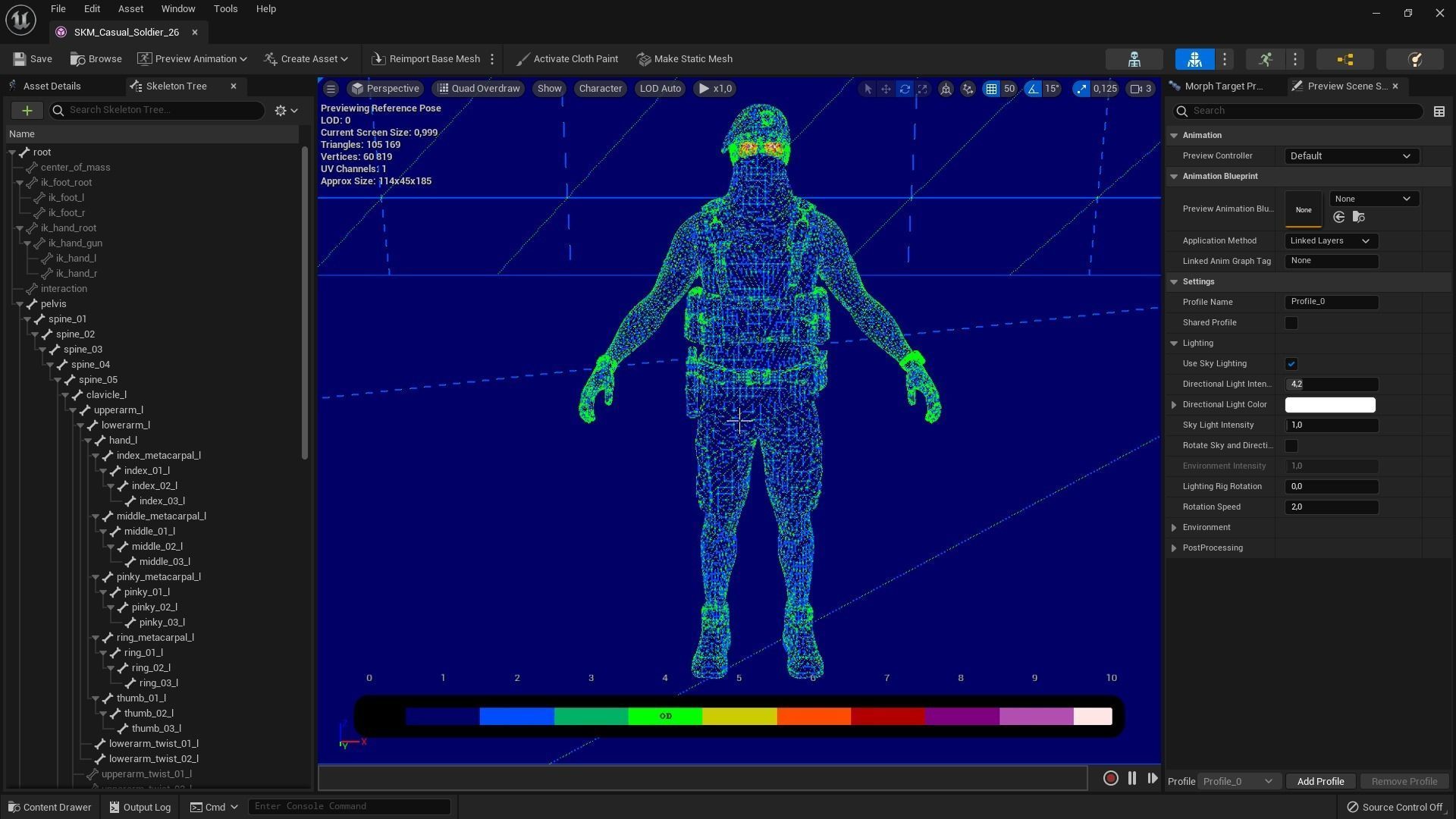This screenshot has width=1456, height=819.
Task: Toggle rotation angle snapping icon
Action: pyautogui.click(x=1034, y=89)
